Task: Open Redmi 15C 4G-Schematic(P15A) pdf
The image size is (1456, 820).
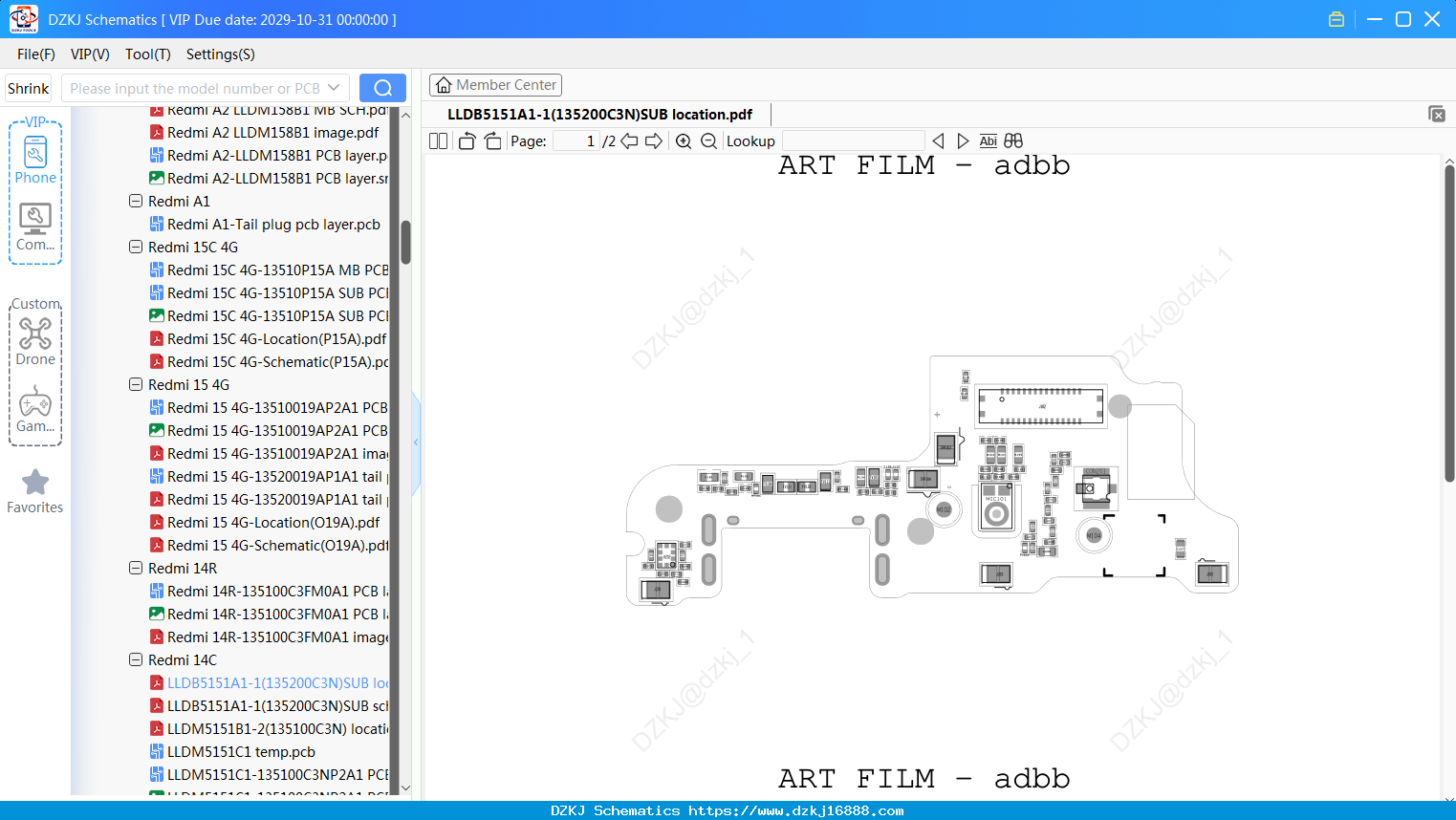Action: tap(270, 362)
